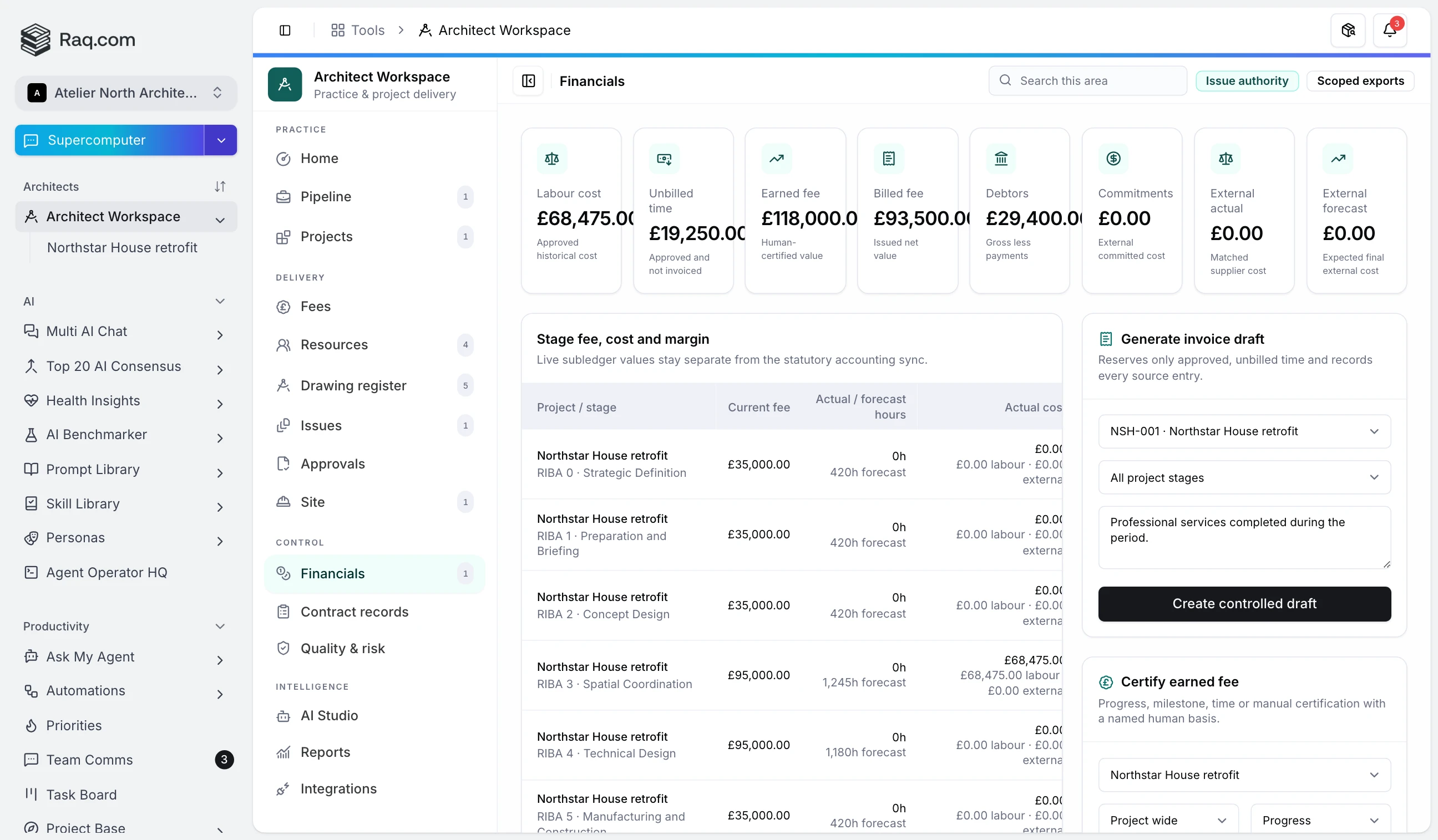Click the Raq.com logo
Image resolution: width=1438 pixels, height=840 pixels.
point(78,39)
